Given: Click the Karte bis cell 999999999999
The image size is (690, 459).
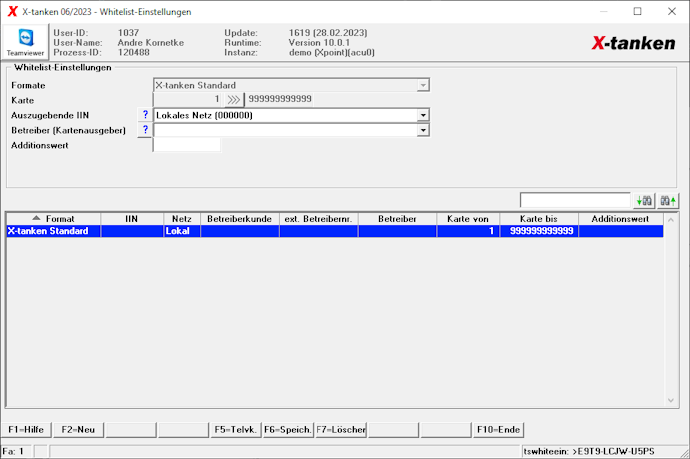Looking at the screenshot, I should [539, 231].
